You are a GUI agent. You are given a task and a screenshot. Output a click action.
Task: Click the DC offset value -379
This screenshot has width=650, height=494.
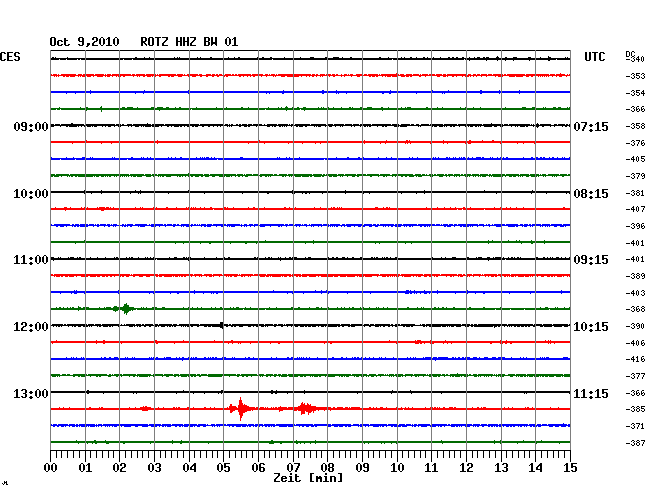pyautogui.click(x=635, y=177)
